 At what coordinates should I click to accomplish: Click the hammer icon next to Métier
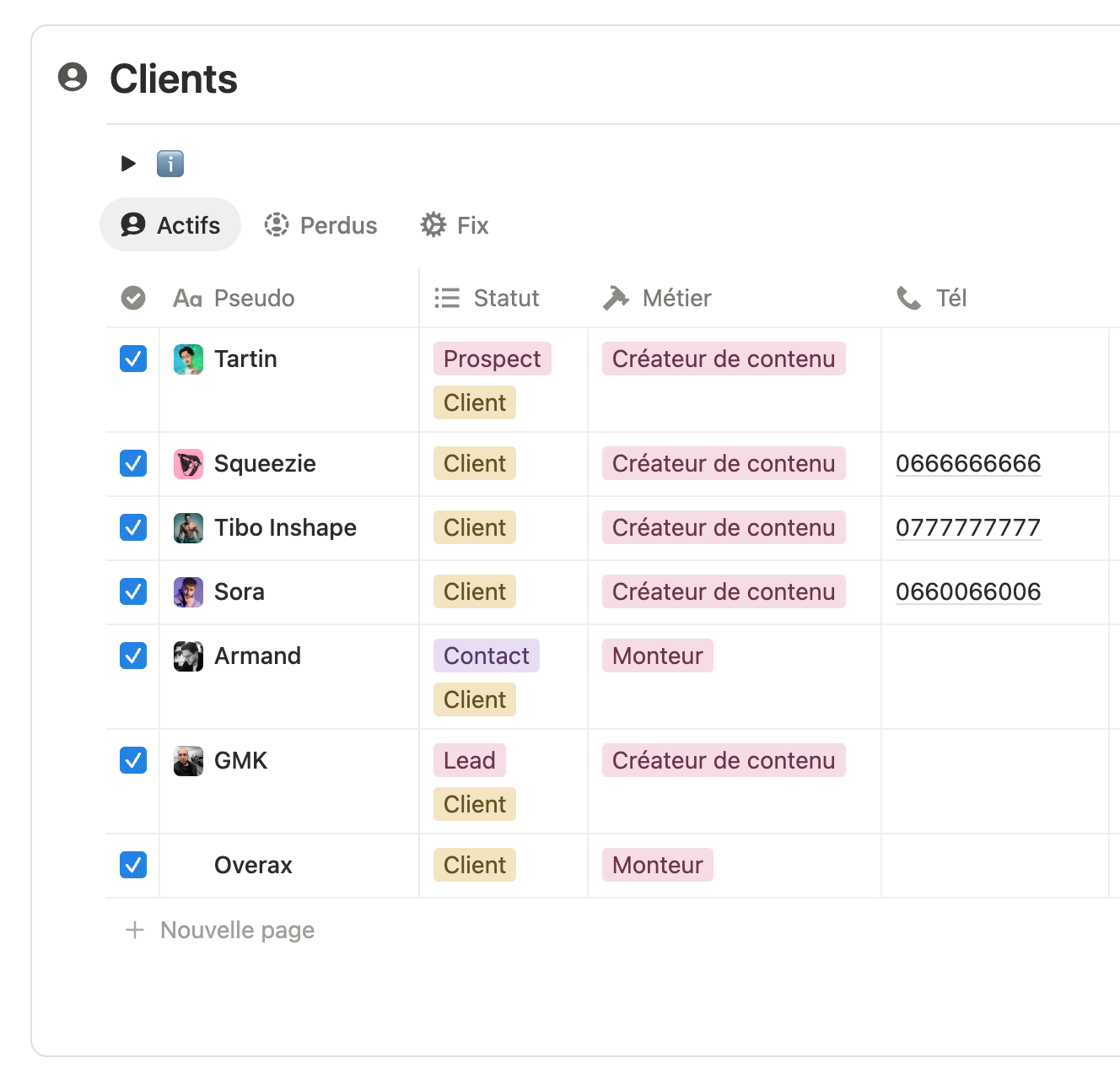tap(616, 298)
